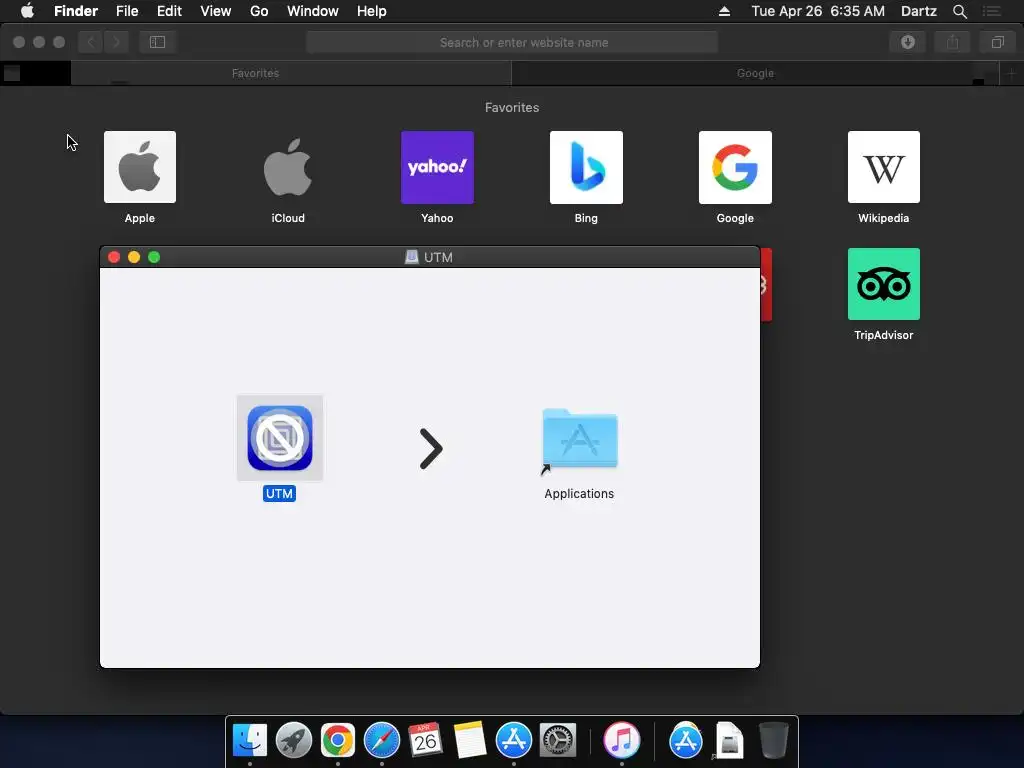This screenshot has height=768, width=1024.
Task: Open the Wikipedia favorite tile
Action: (x=884, y=167)
